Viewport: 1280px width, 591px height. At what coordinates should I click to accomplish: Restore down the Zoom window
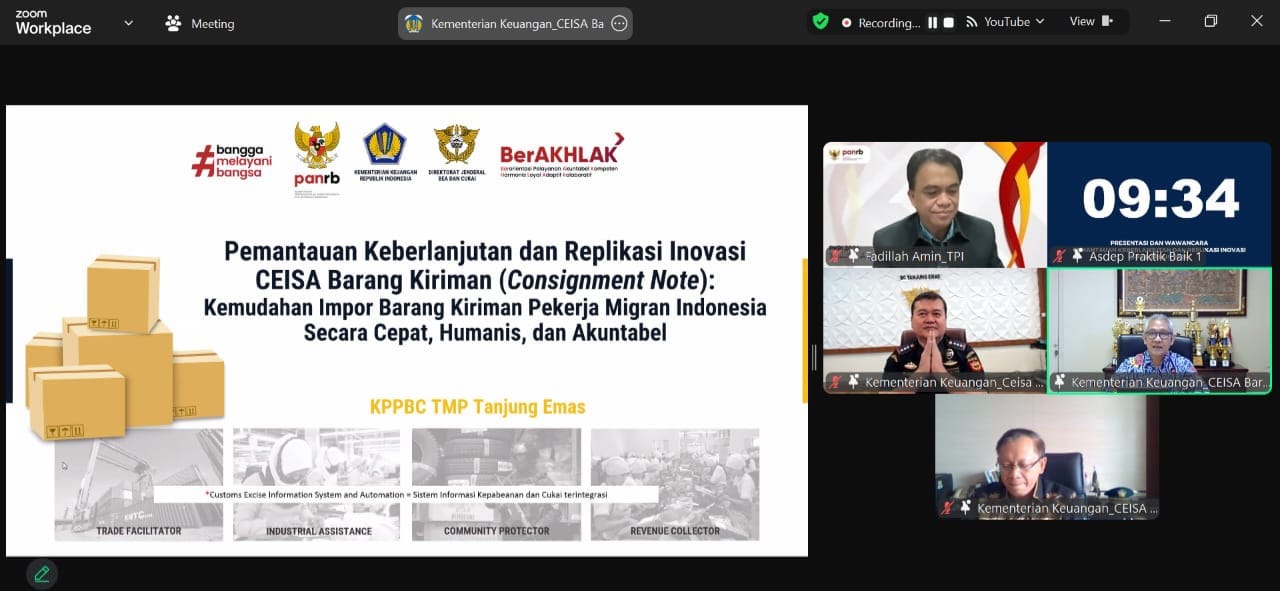coord(1211,21)
